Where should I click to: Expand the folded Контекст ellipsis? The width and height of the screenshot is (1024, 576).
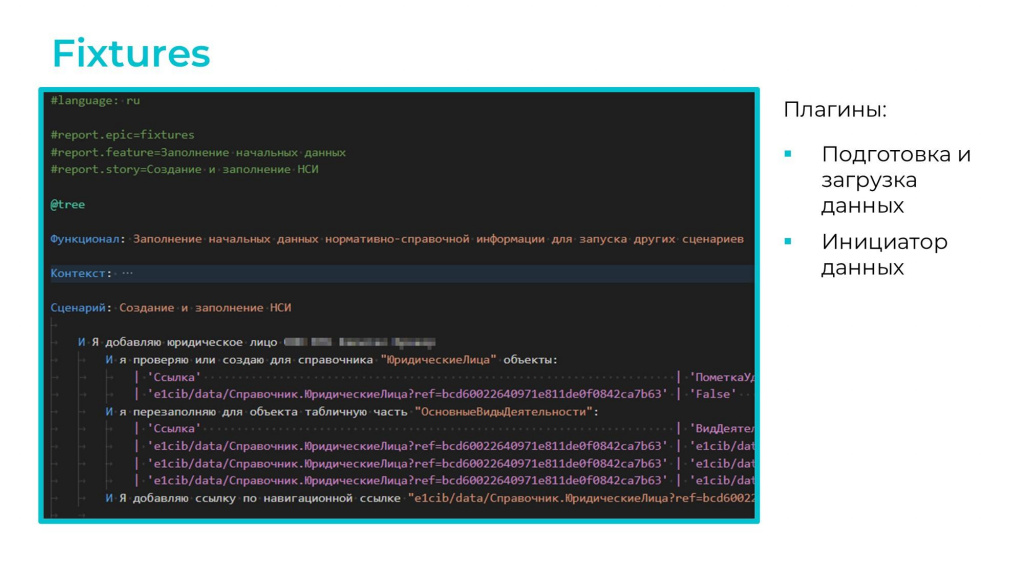point(127,273)
